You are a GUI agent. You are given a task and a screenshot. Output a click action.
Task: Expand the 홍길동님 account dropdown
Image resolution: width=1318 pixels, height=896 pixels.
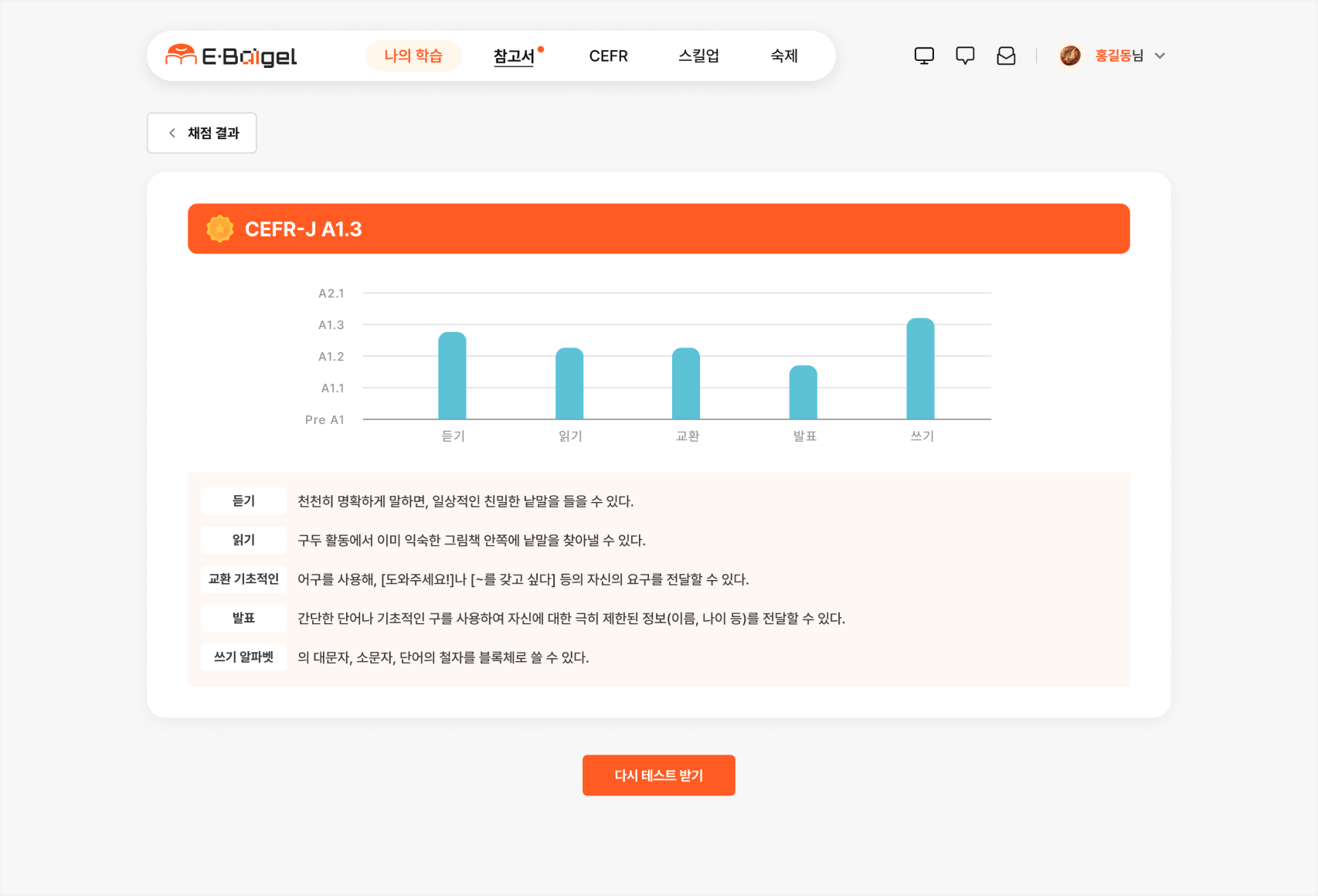pyautogui.click(x=1160, y=56)
